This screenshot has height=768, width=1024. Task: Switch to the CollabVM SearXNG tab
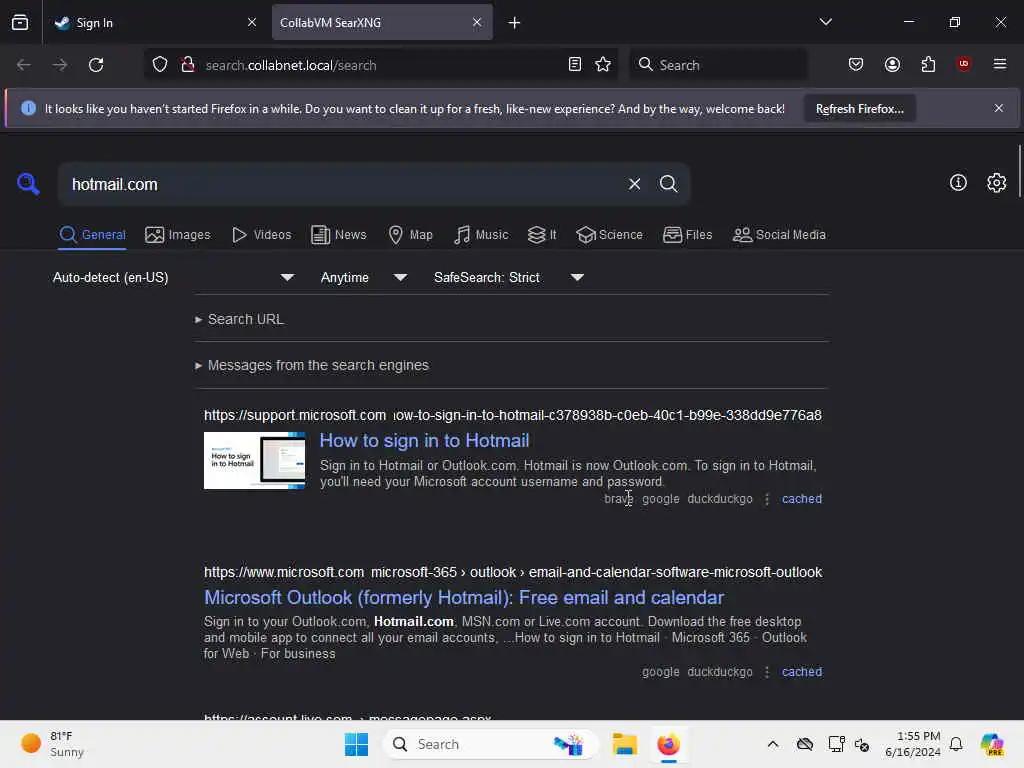pyautogui.click(x=382, y=23)
